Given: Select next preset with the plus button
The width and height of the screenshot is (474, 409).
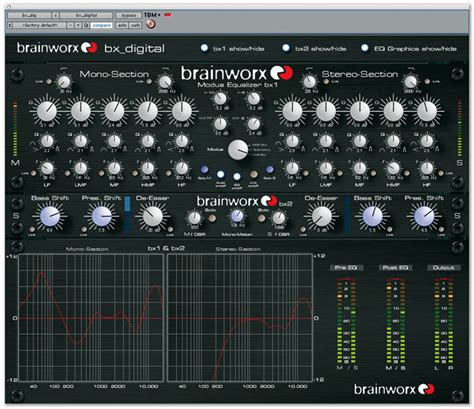Looking at the screenshot, I should click(78, 25).
